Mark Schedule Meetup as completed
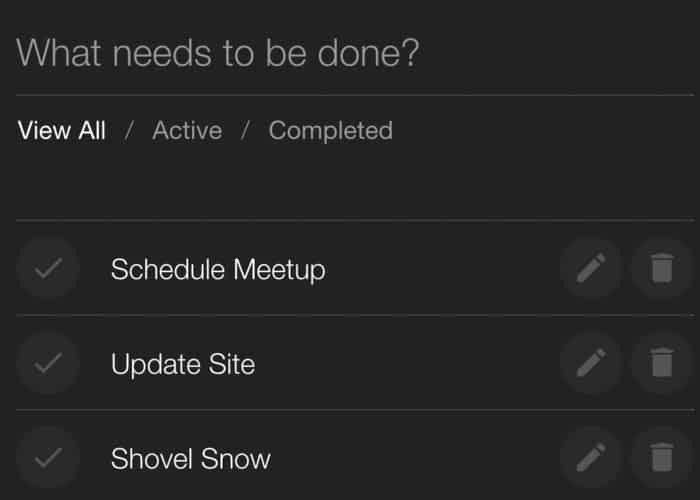This screenshot has height=500, width=700. coord(48,268)
